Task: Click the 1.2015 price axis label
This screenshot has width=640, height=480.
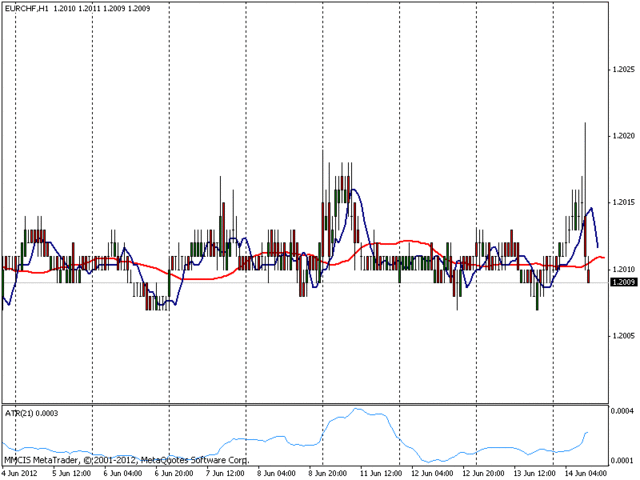Action: click(623, 203)
